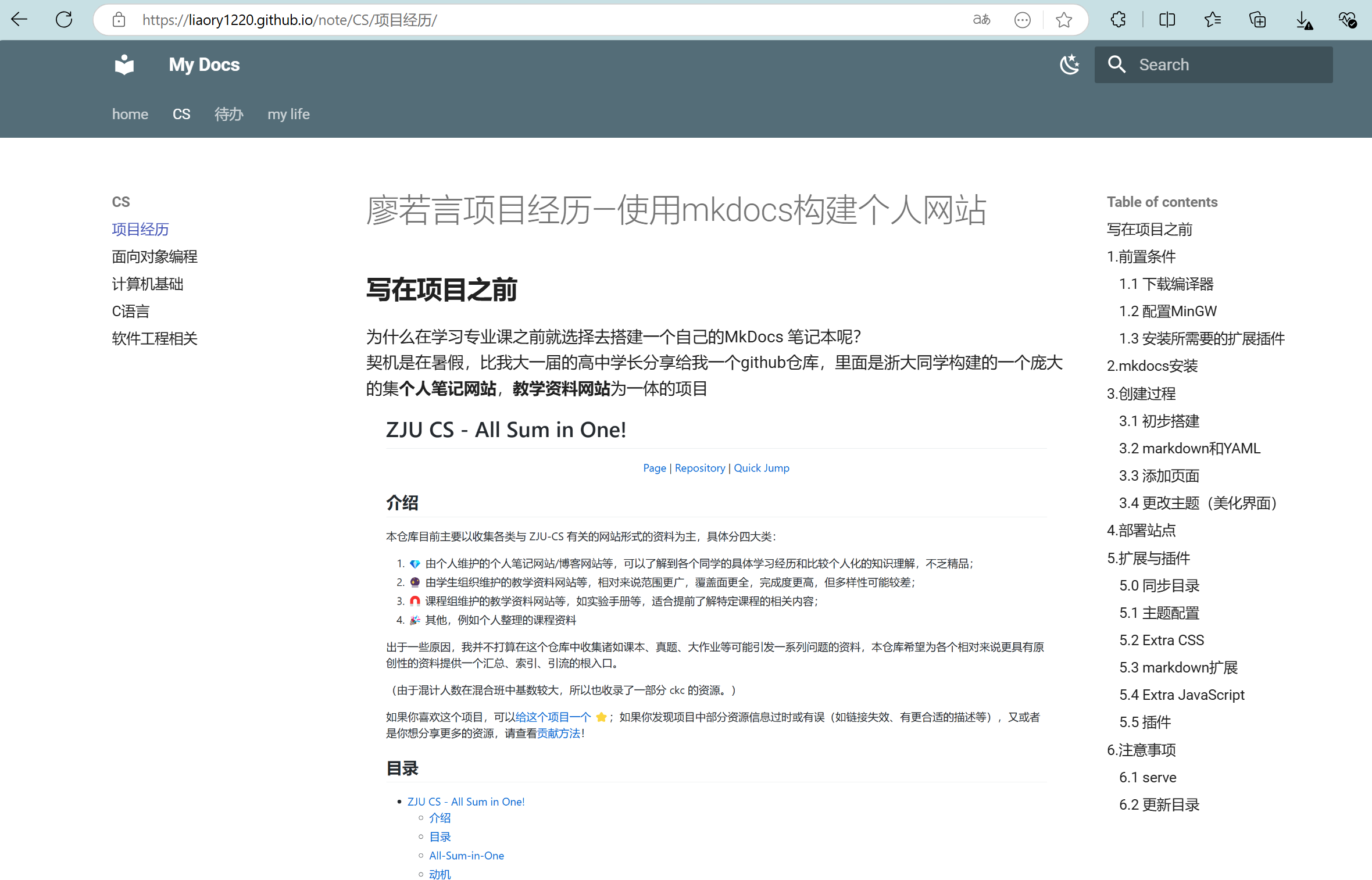Toggle dark mode moon icon
Screen dimensions: 1372x880
click(x=1069, y=65)
